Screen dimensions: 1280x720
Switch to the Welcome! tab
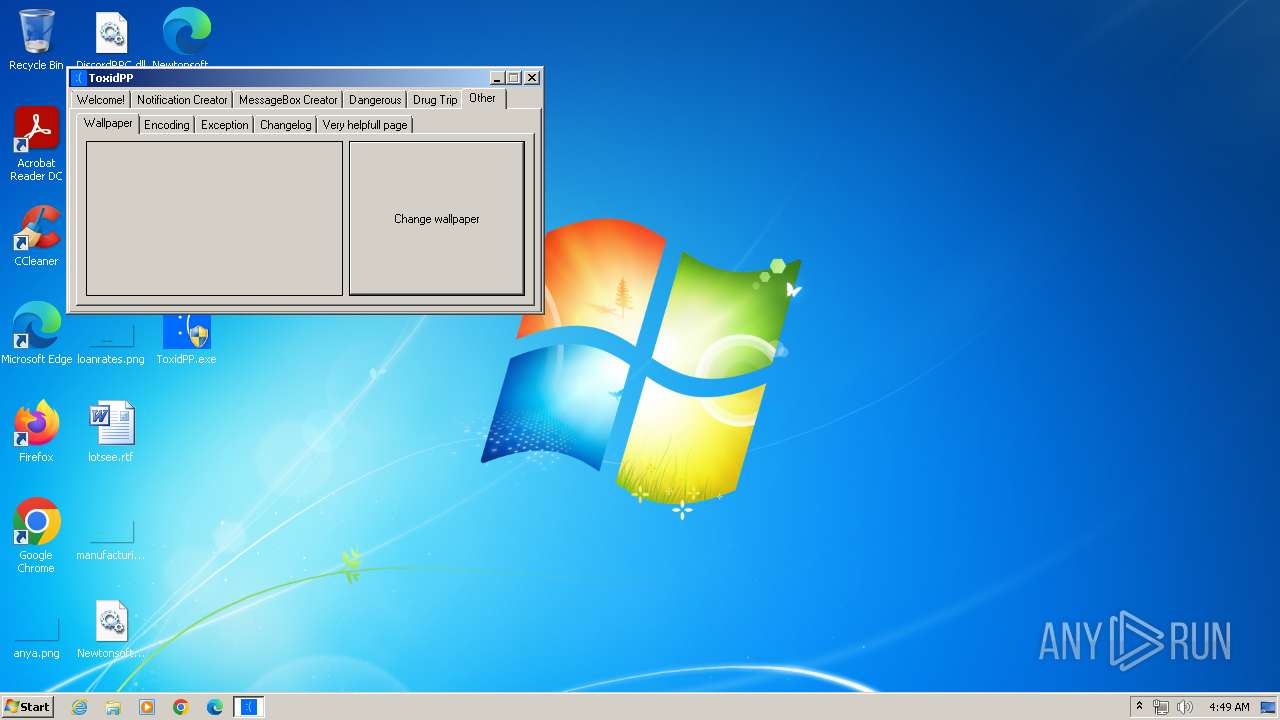tap(101, 100)
